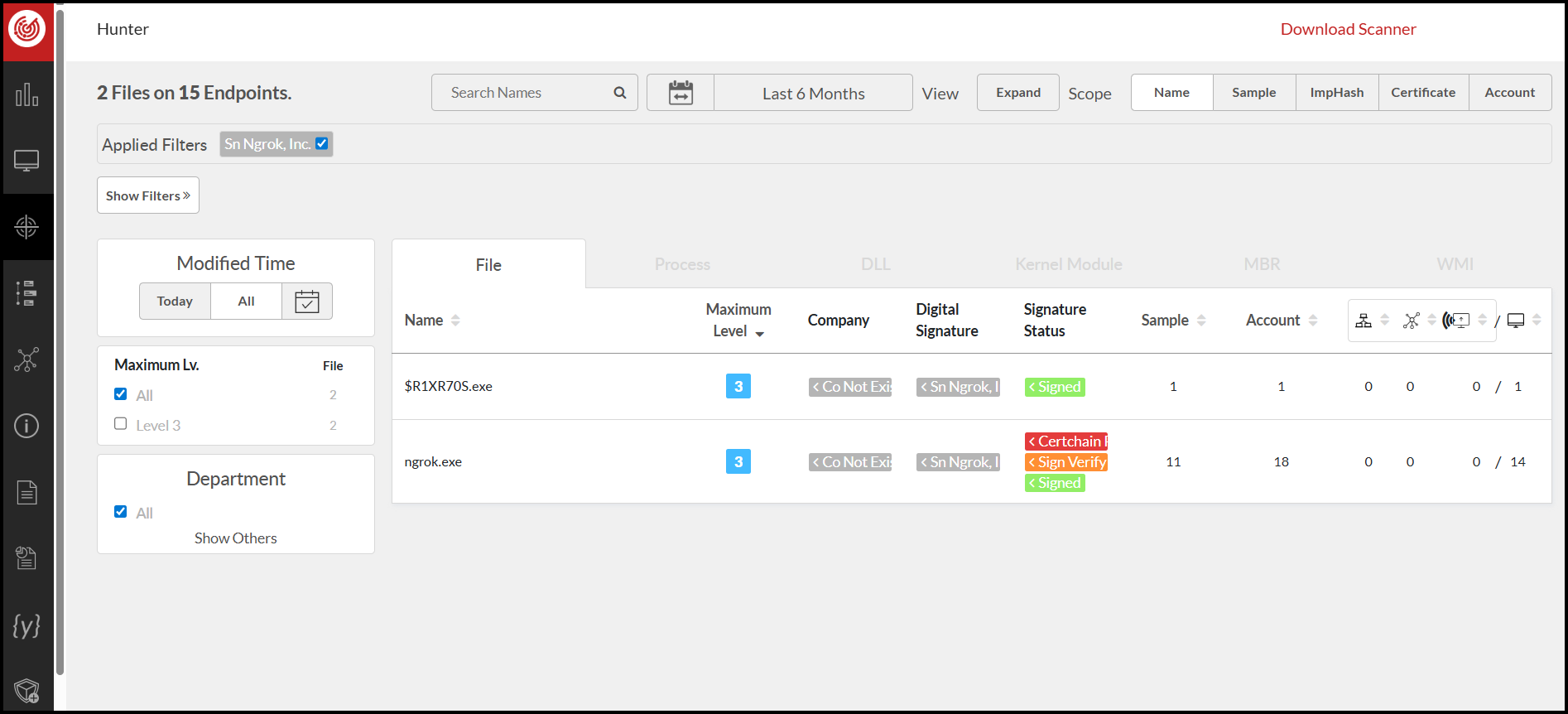Screen dimensions: 1568x714
Task: Open the Last 6 Months date dropdown
Action: tap(813, 94)
